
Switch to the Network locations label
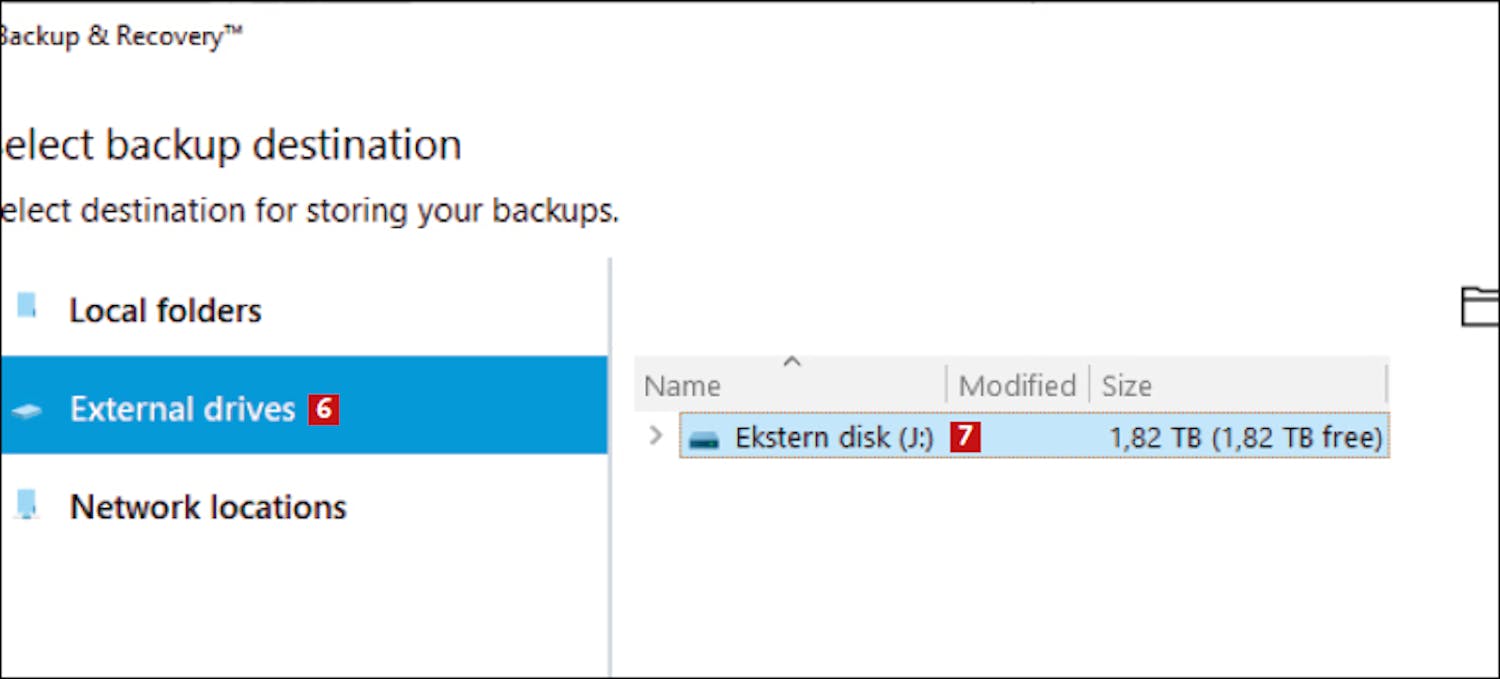point(208,507)
